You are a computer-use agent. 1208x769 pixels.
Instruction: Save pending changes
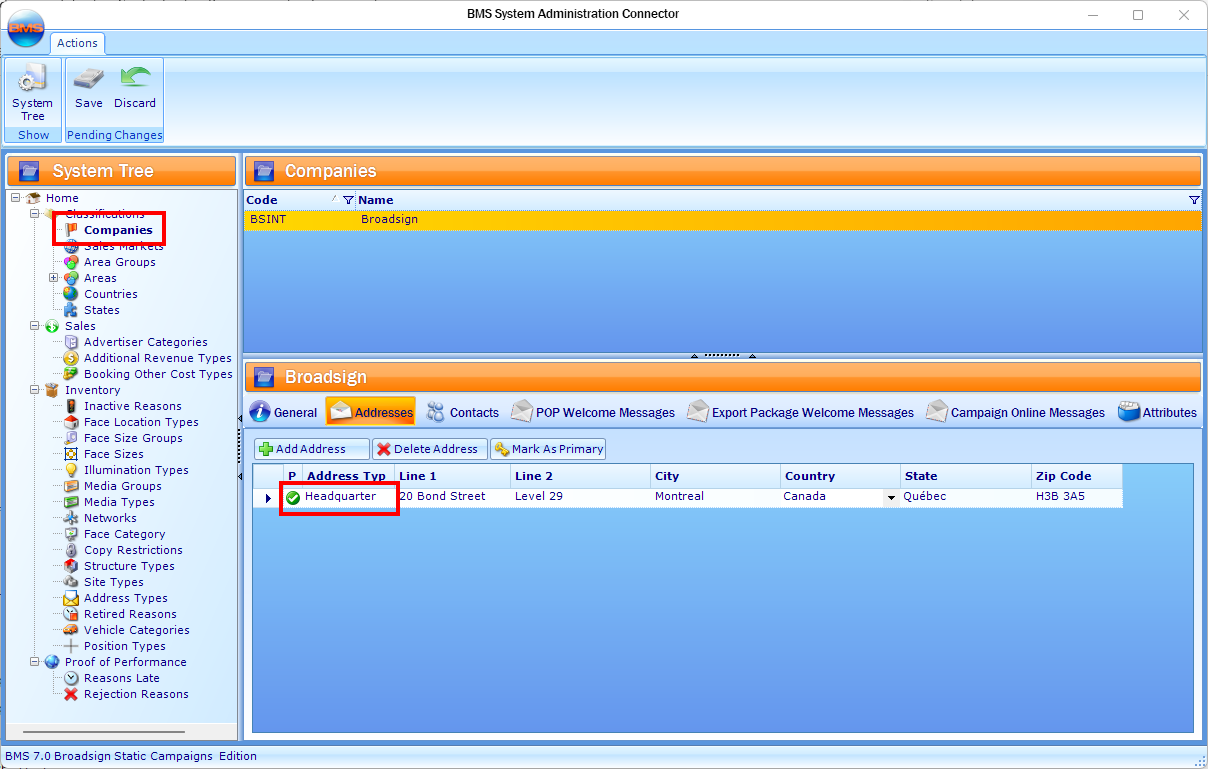[x=88, y=88]
